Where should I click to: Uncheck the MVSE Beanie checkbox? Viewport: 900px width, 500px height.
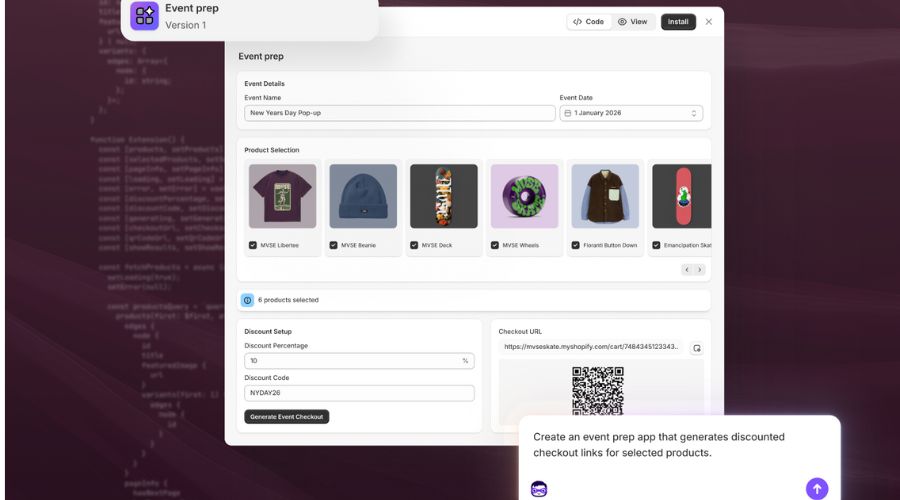333,245
